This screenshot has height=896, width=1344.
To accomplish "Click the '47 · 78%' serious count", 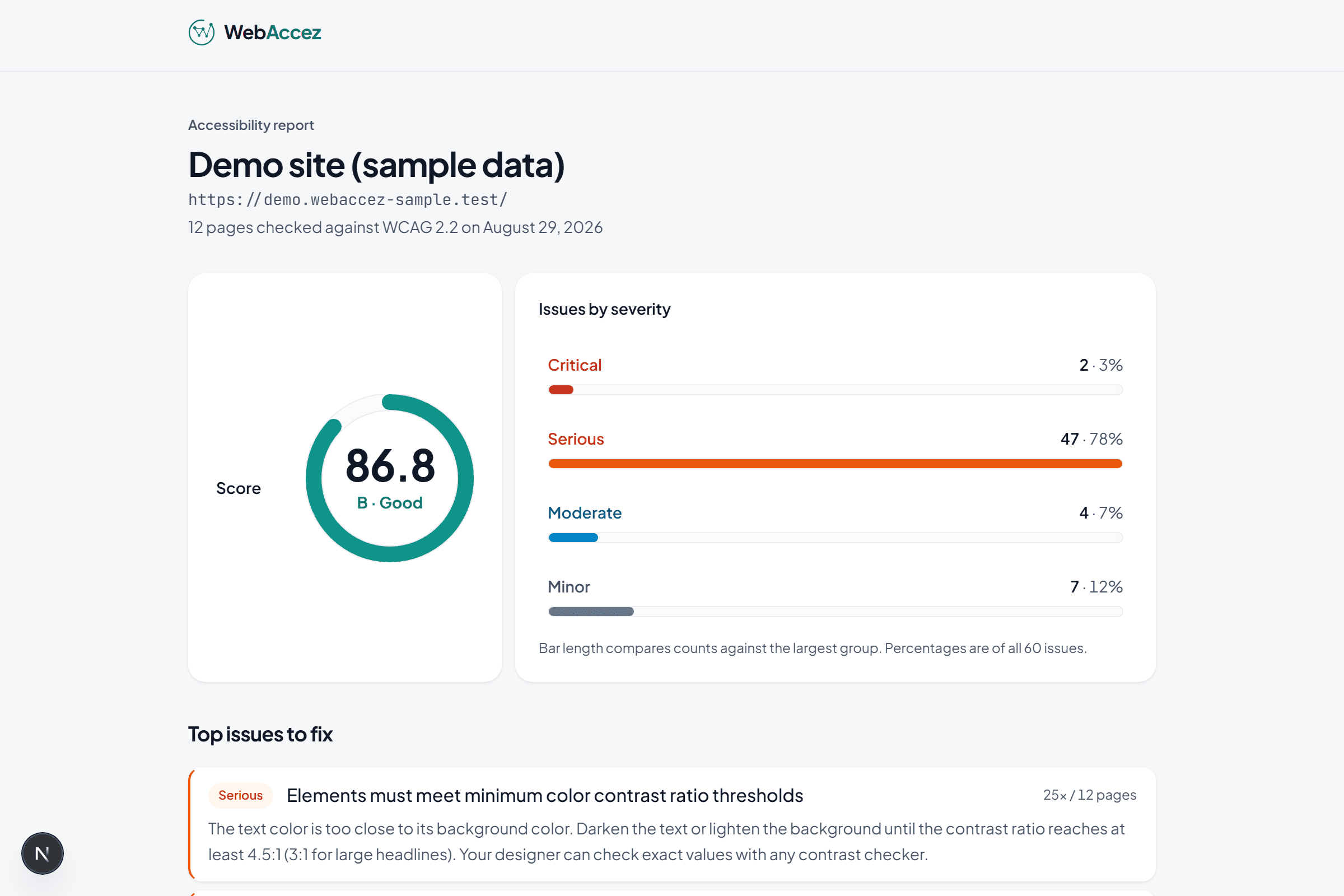I will [1091, 439].
